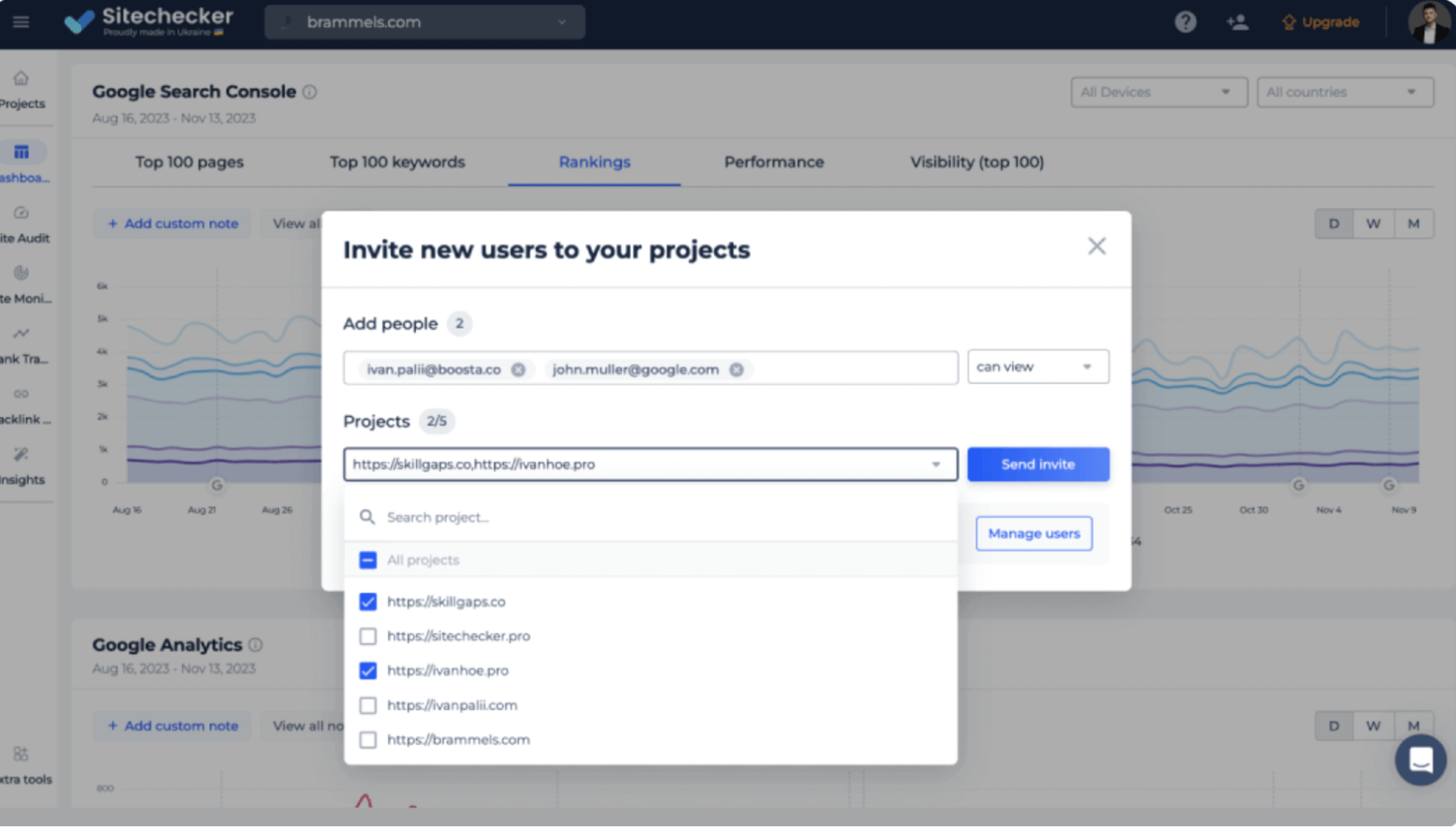Collapse the selected projects dropdown
1456x827 pixels.
pos(936,464)
